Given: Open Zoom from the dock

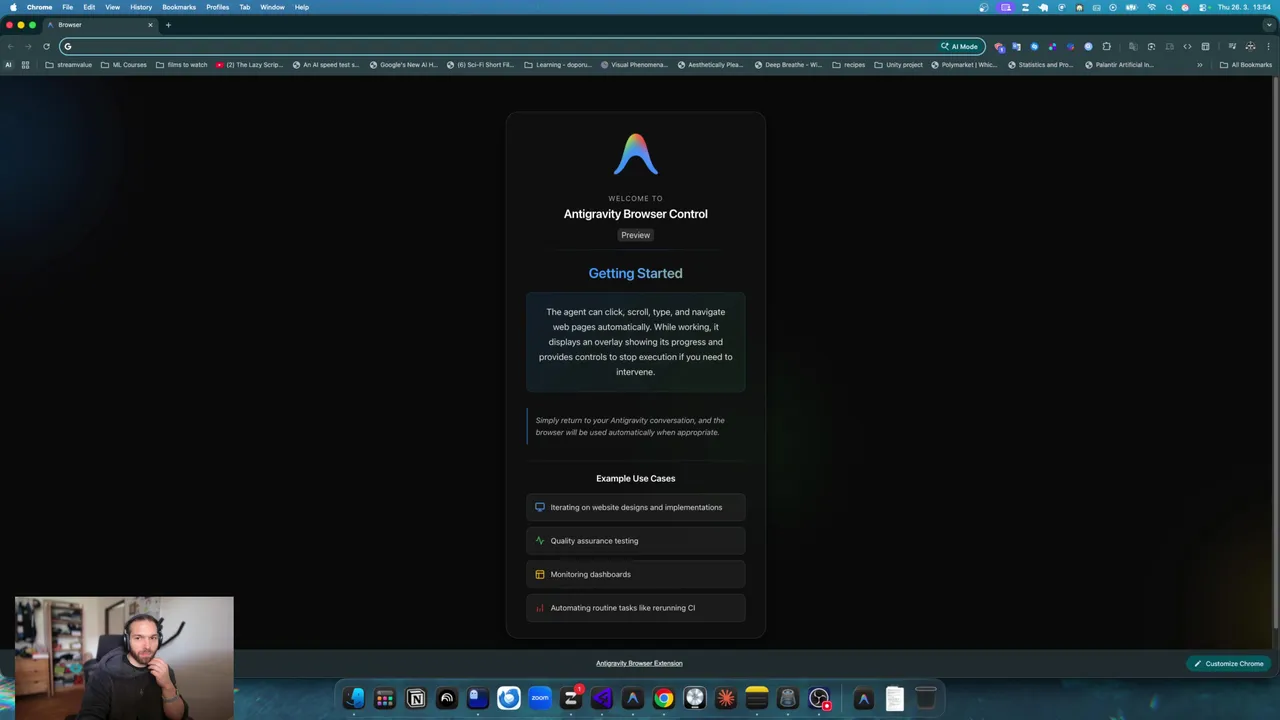Looking at the screenshot, I should [540, 698].
